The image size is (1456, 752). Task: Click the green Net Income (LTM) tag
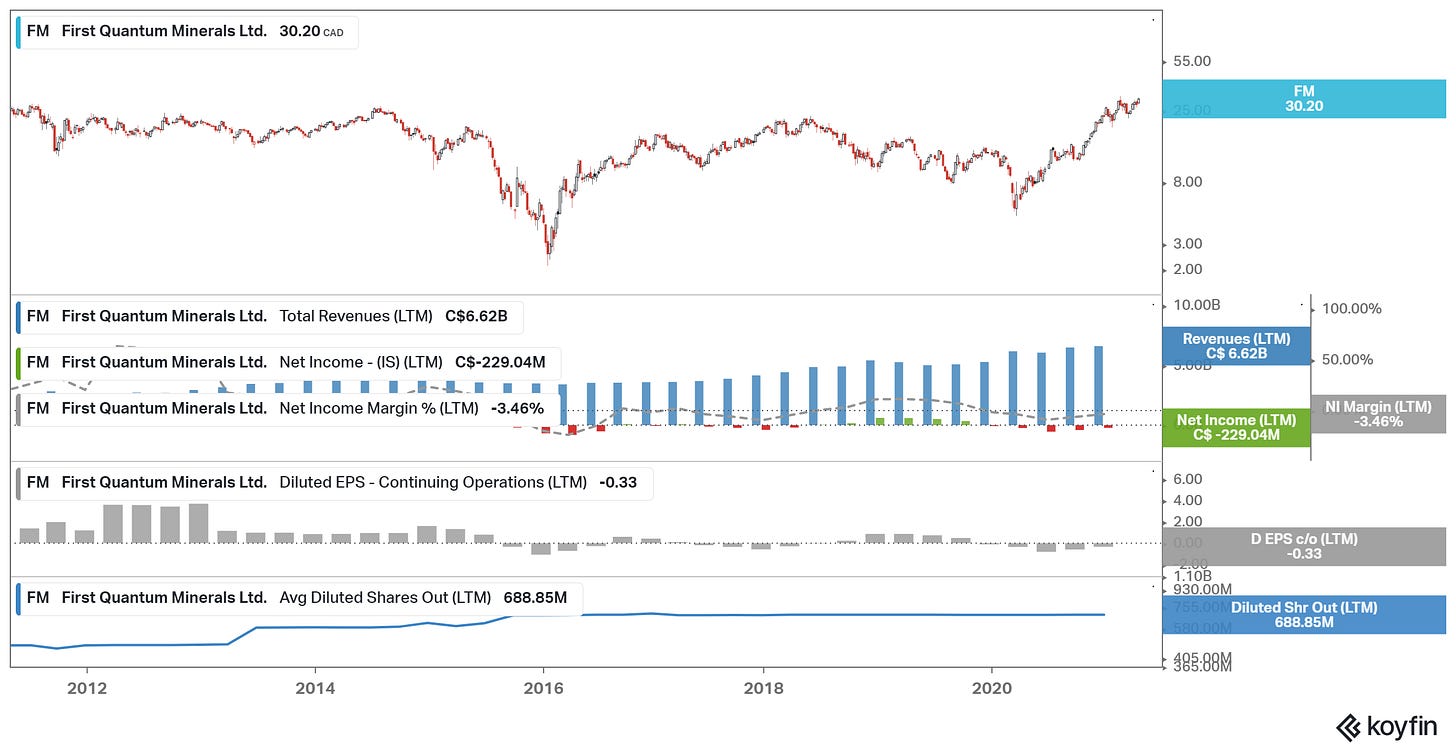point(1236,427)
